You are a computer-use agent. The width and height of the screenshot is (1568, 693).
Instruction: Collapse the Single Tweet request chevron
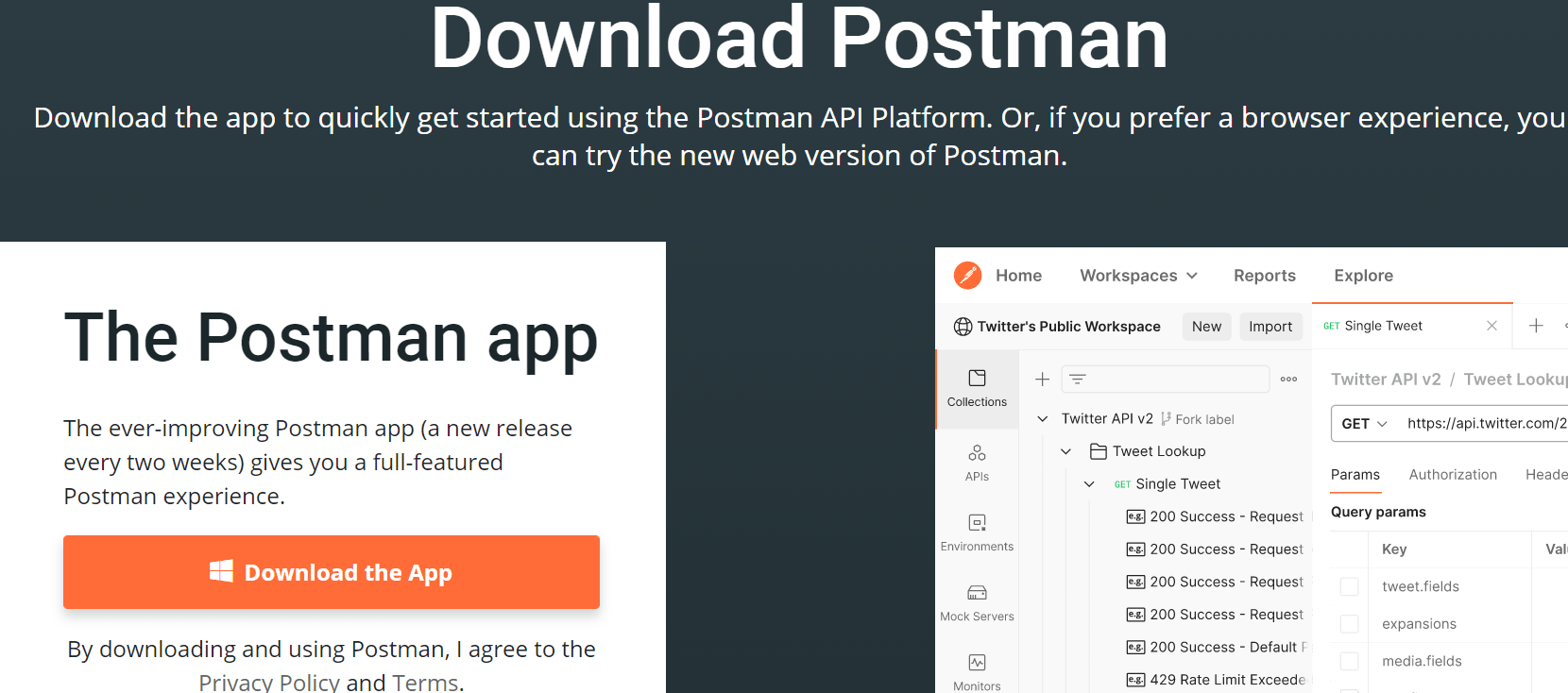click(1089, 484)
